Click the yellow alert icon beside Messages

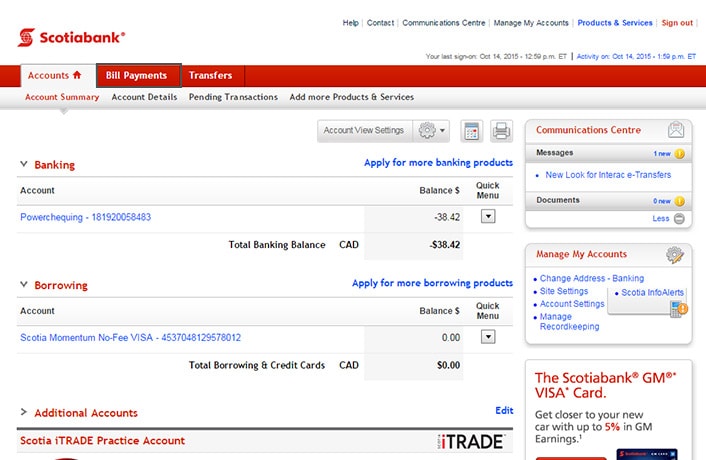coord(680,154)
